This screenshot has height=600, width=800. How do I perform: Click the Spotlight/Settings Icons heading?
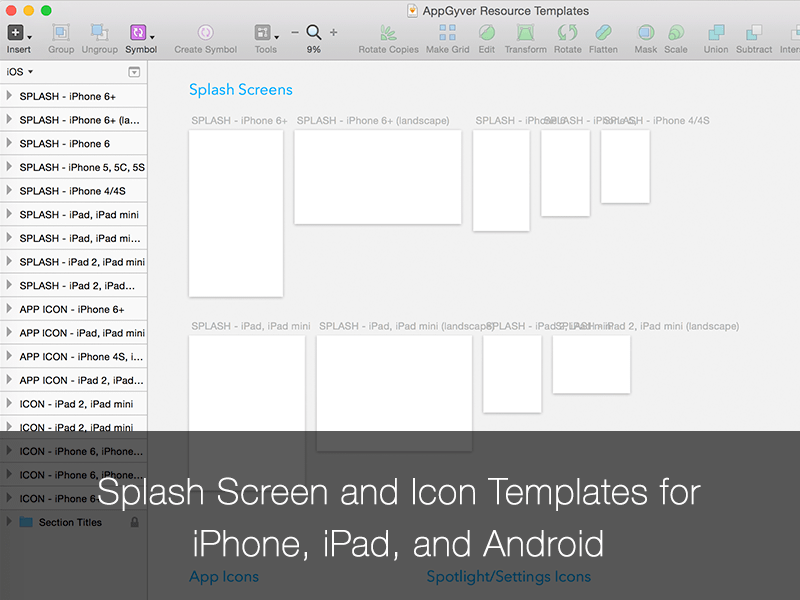(x=509, y=577)
